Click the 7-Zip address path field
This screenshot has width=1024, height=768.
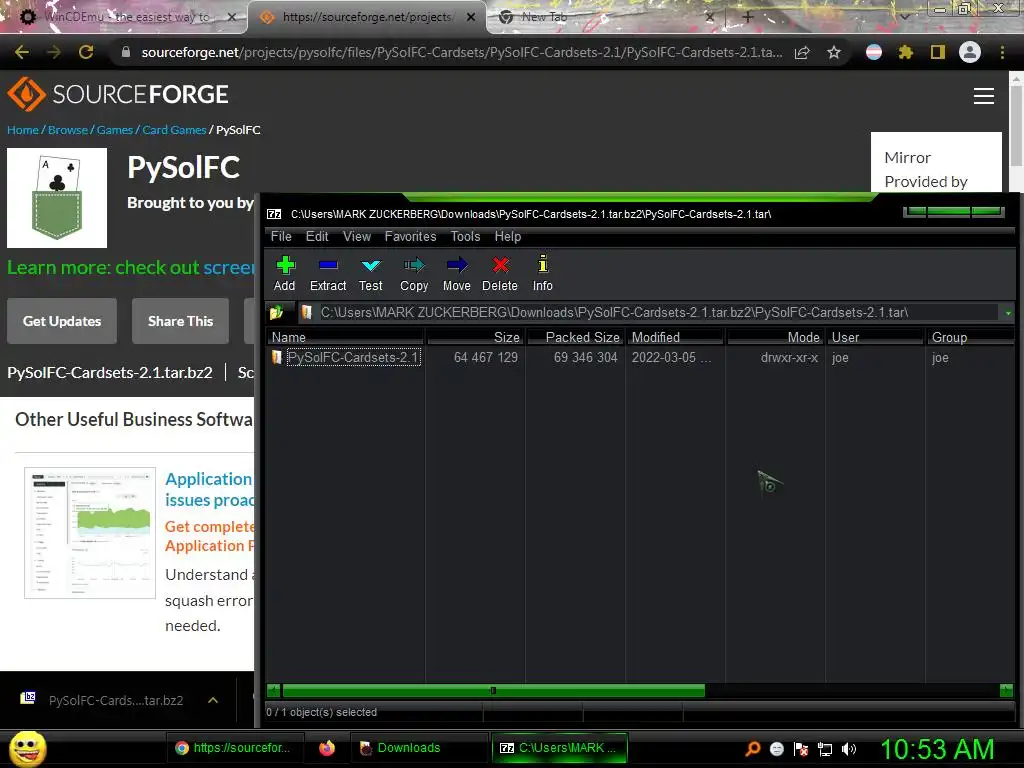click(x=650, y=312)
